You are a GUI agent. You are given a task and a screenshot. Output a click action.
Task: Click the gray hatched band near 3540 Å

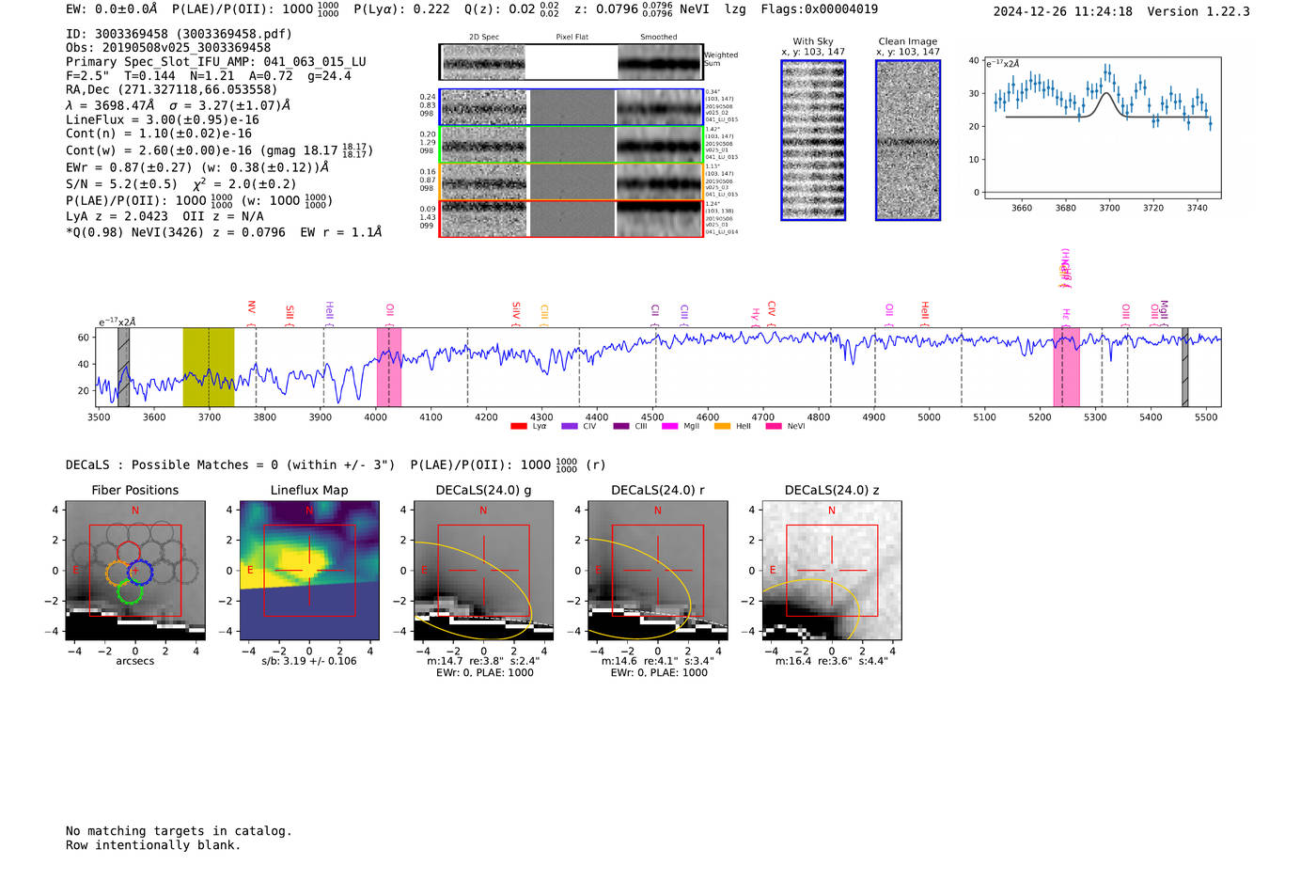click(x=123, y=367)
